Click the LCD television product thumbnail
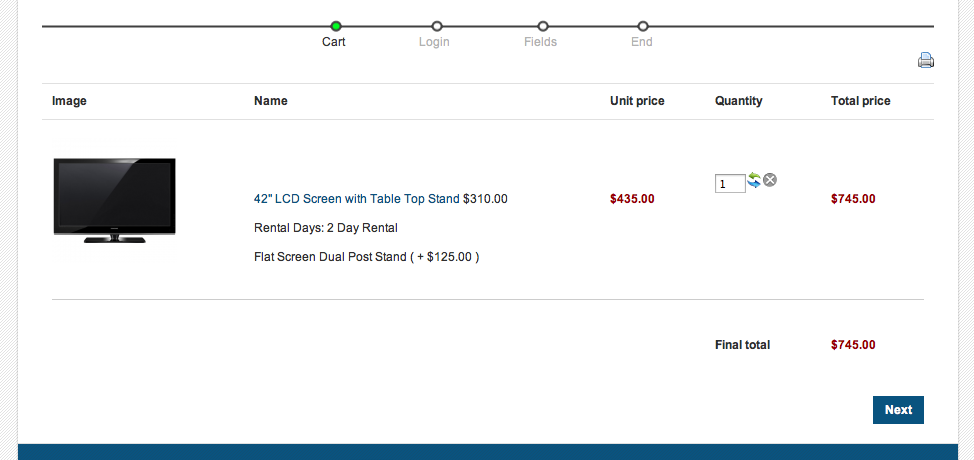This screenshot has height=460, width=974. pyautogui.click(x=114, y=200)
